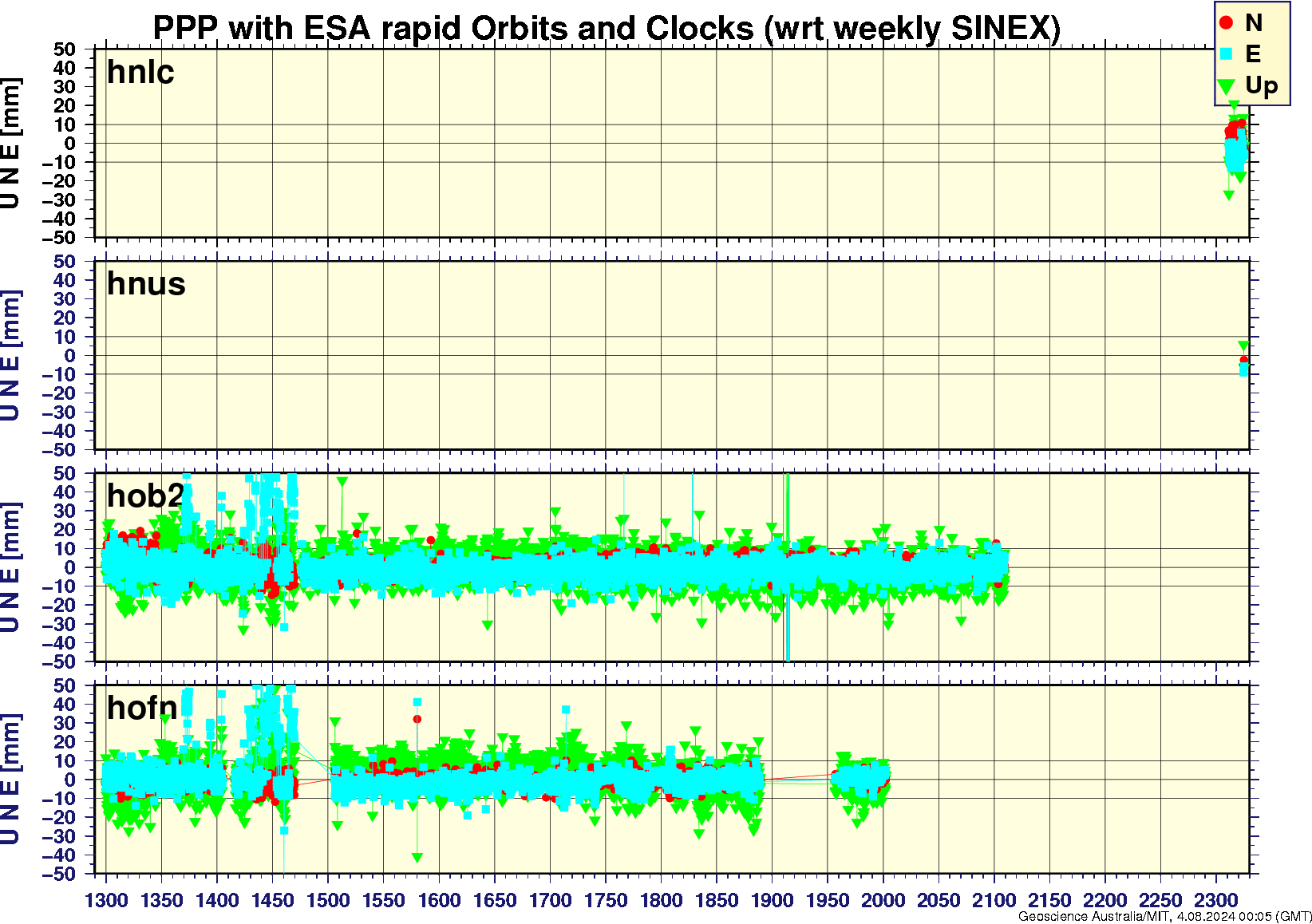Screen dimensions: 1312x924
Task: Click the green Up legend triangle
Action: pyautogui.click(x=1227, y=86)
